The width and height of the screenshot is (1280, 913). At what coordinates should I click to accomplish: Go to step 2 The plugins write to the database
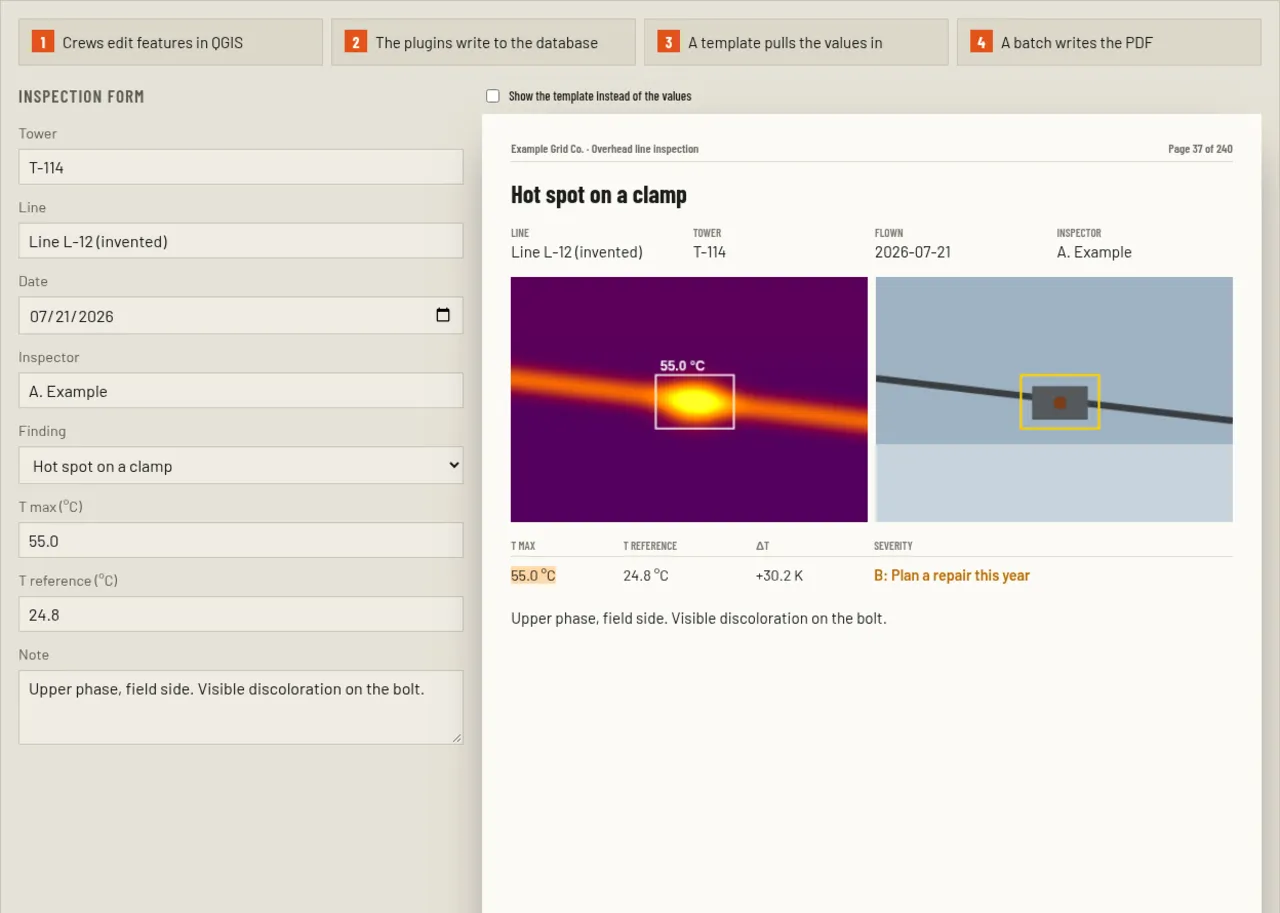coord(484,42)
